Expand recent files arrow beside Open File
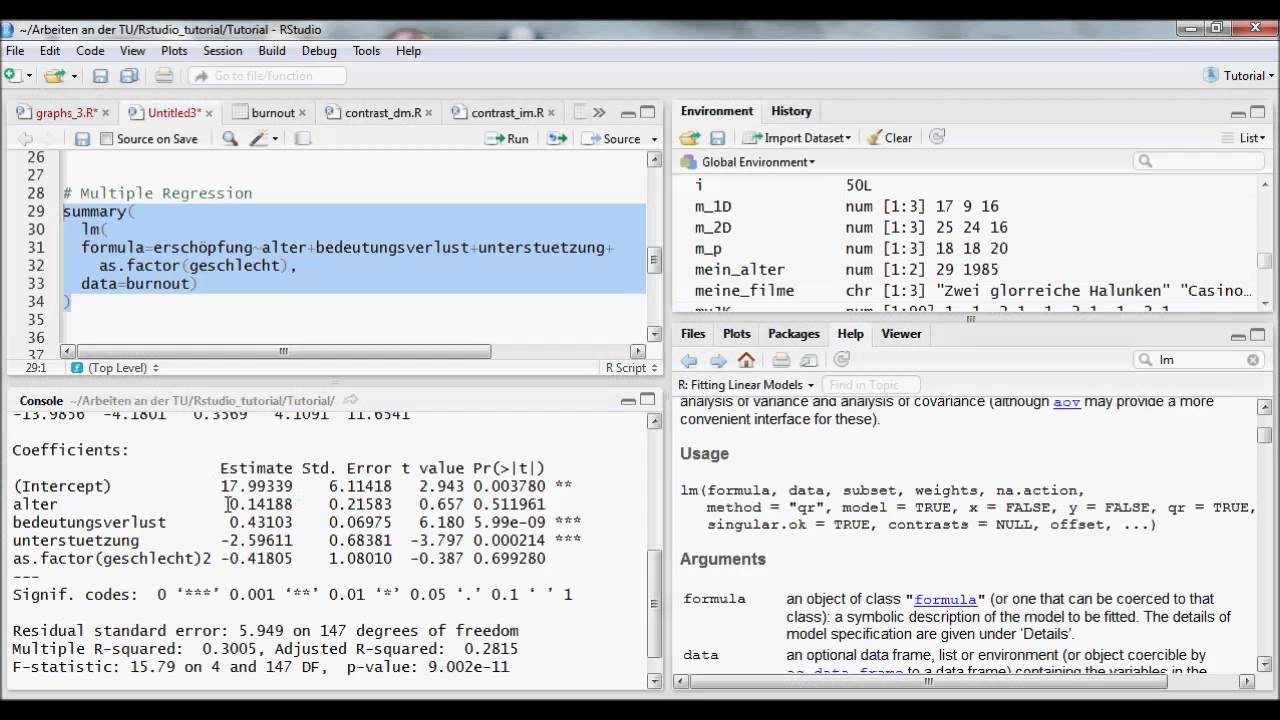The height and width of the screenshot is (720, 1280). (x=75, y=76)
